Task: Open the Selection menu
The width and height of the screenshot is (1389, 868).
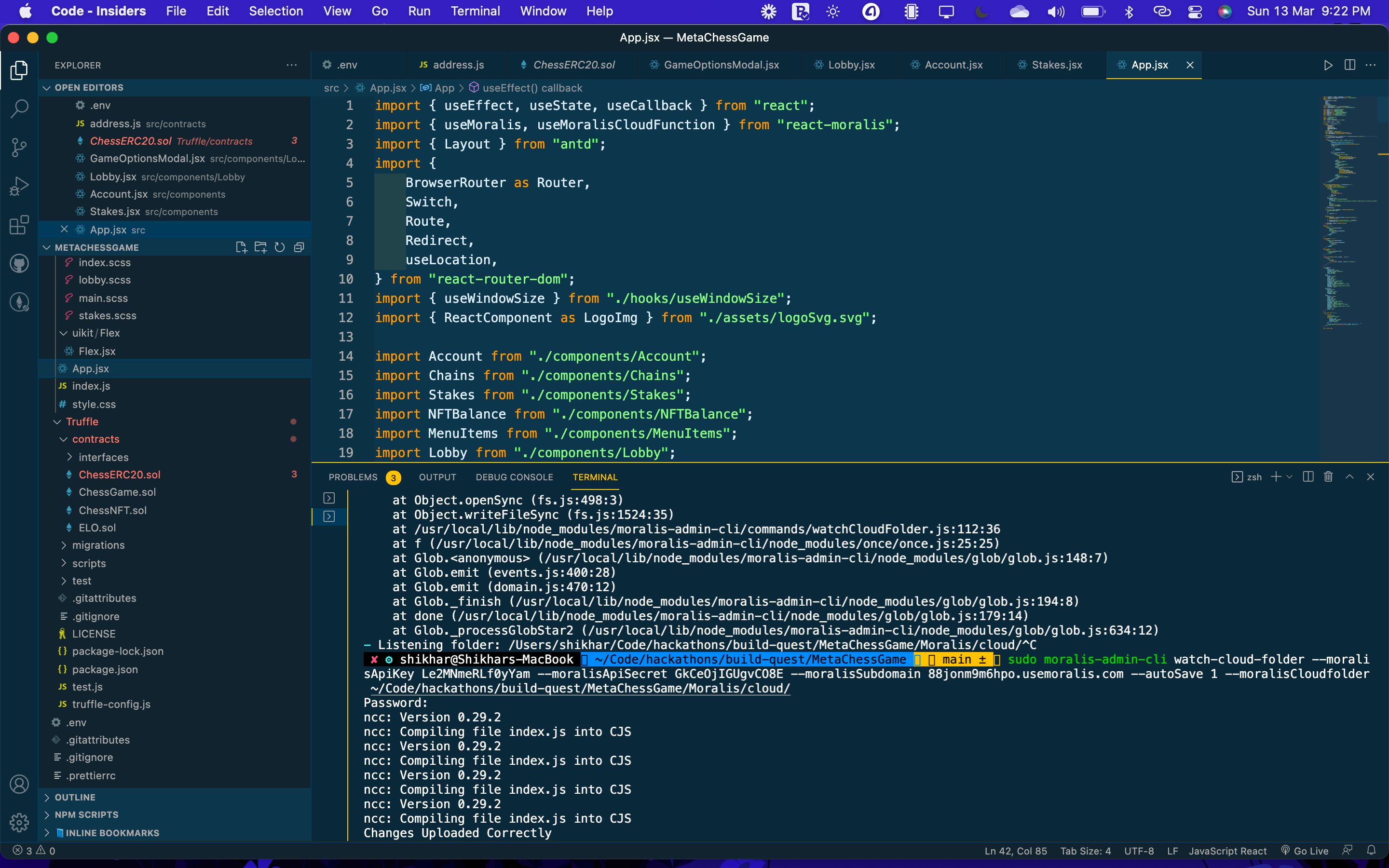Action: 275,11
